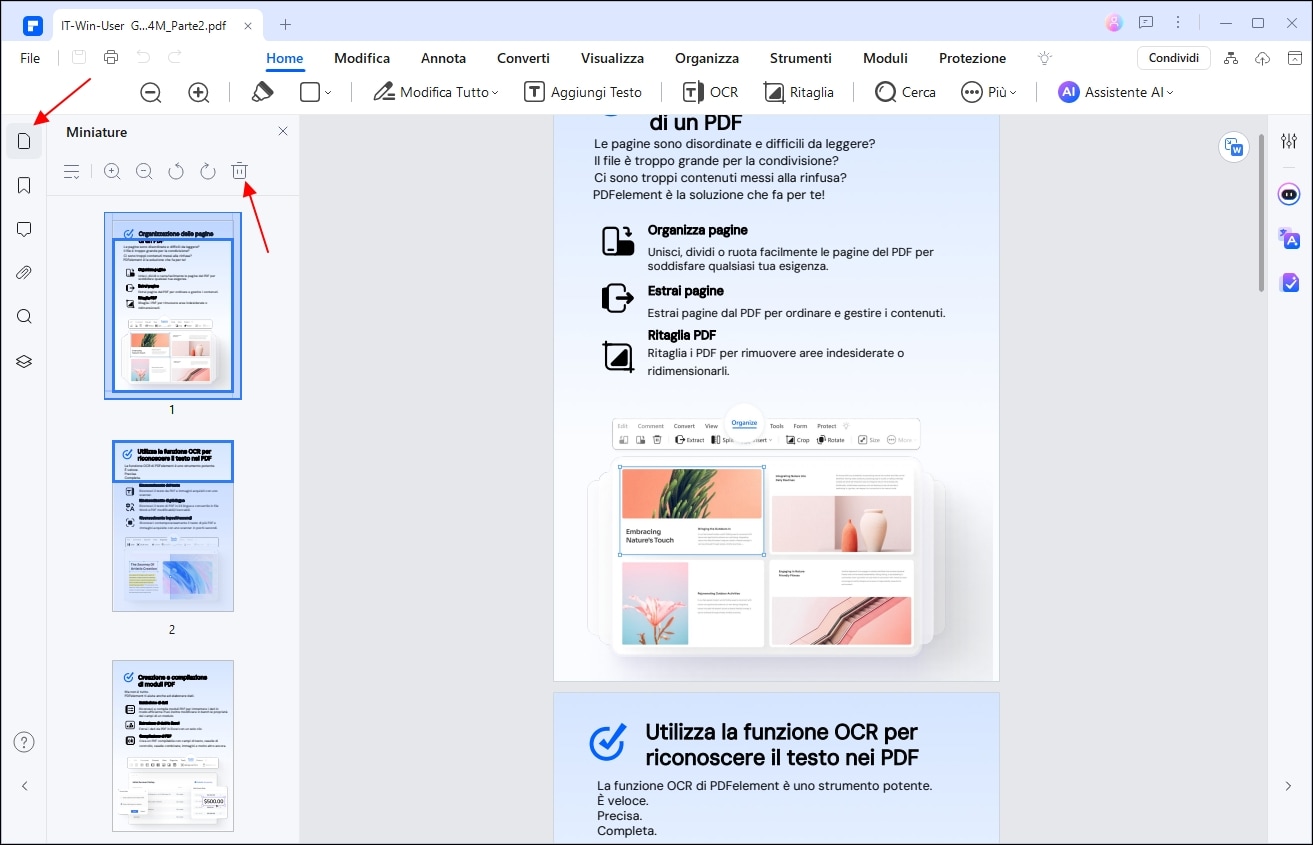The height and width of the screenshot is (845, 1313).
Task: Switch to the Protezione tab
Action: [x=972, y=58]
